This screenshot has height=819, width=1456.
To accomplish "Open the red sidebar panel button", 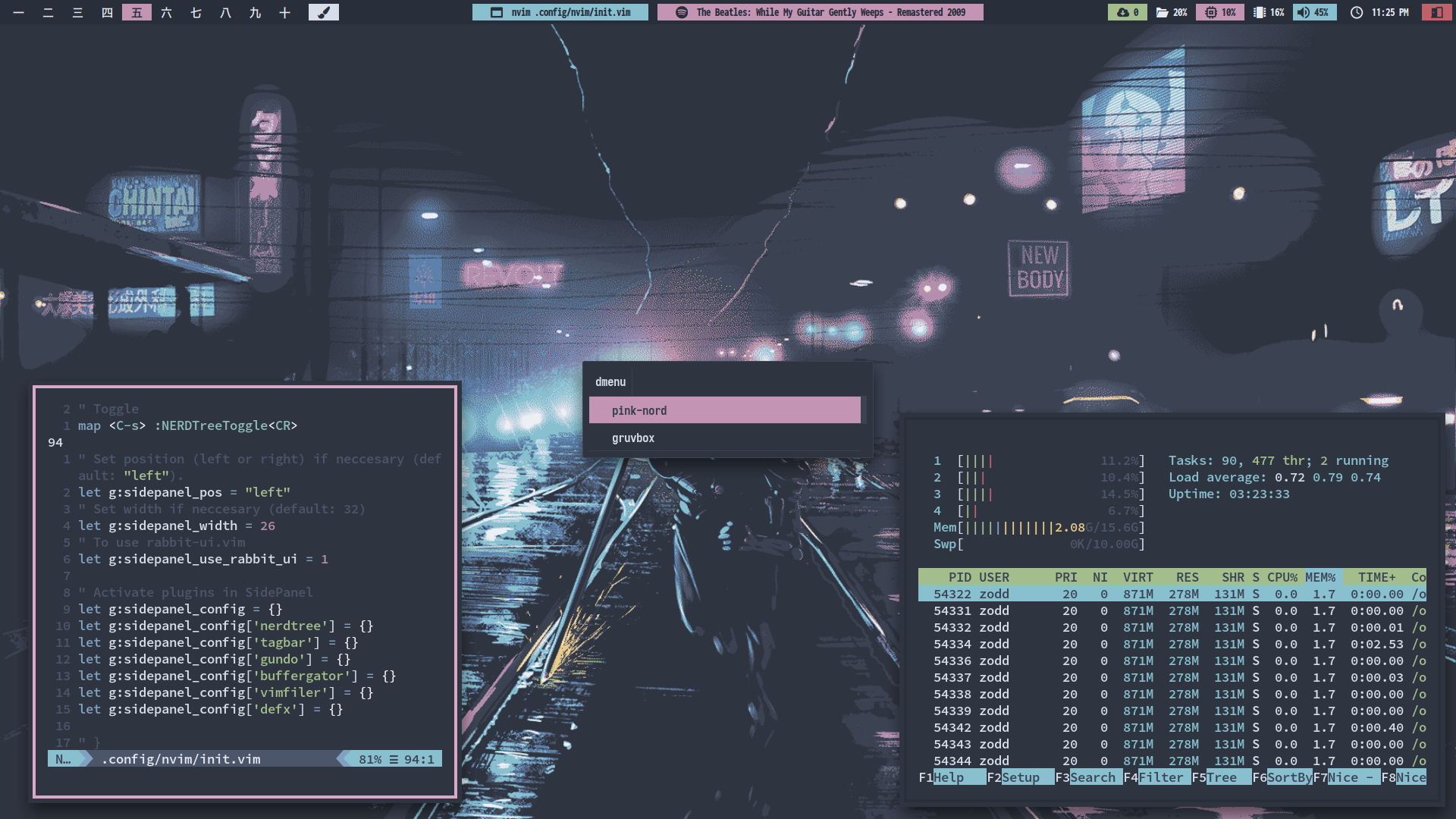I will [1436, 12].
